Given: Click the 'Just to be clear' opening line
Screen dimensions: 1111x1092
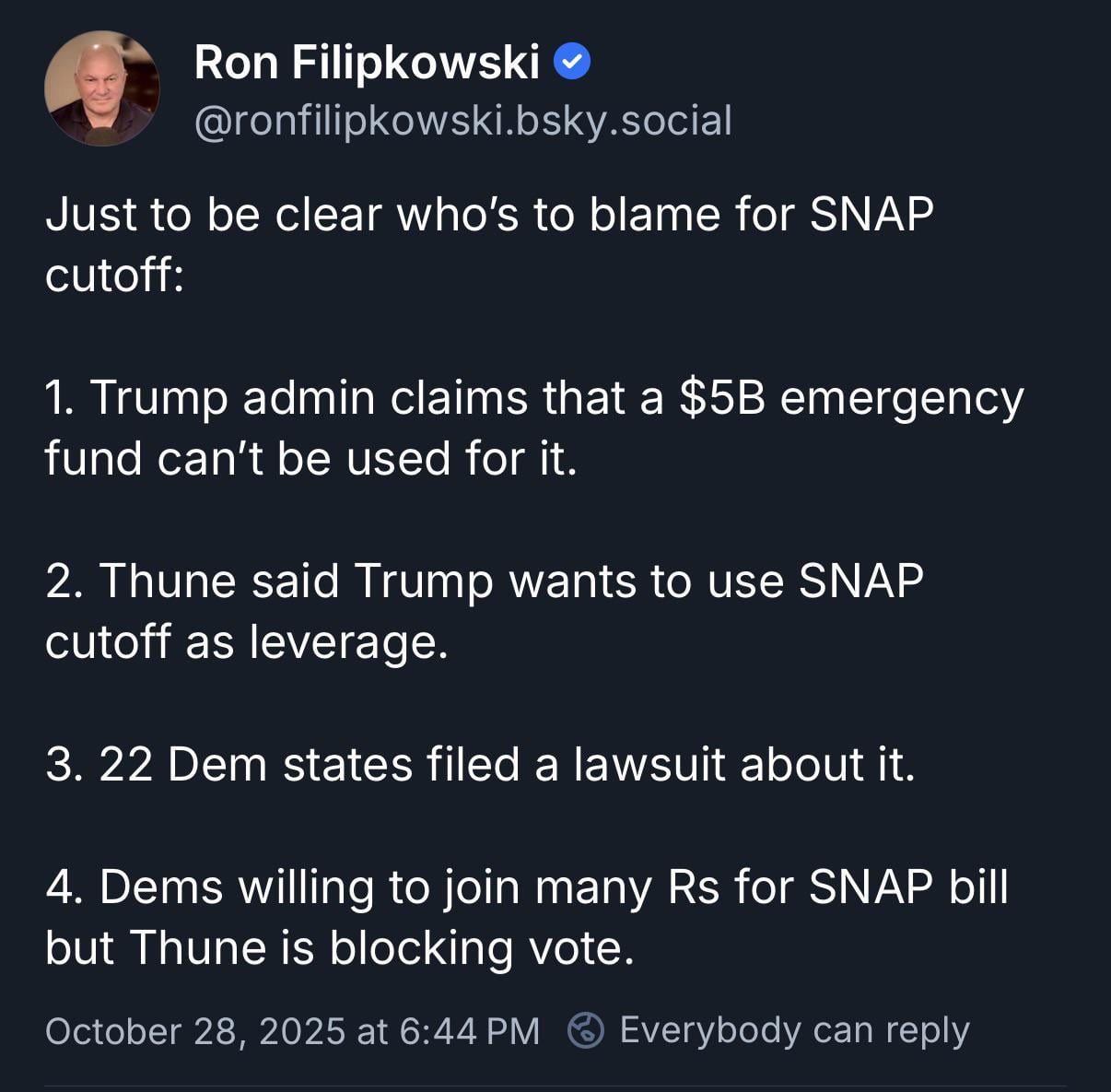Looking at the screenshot, I should tap(488, 215).
